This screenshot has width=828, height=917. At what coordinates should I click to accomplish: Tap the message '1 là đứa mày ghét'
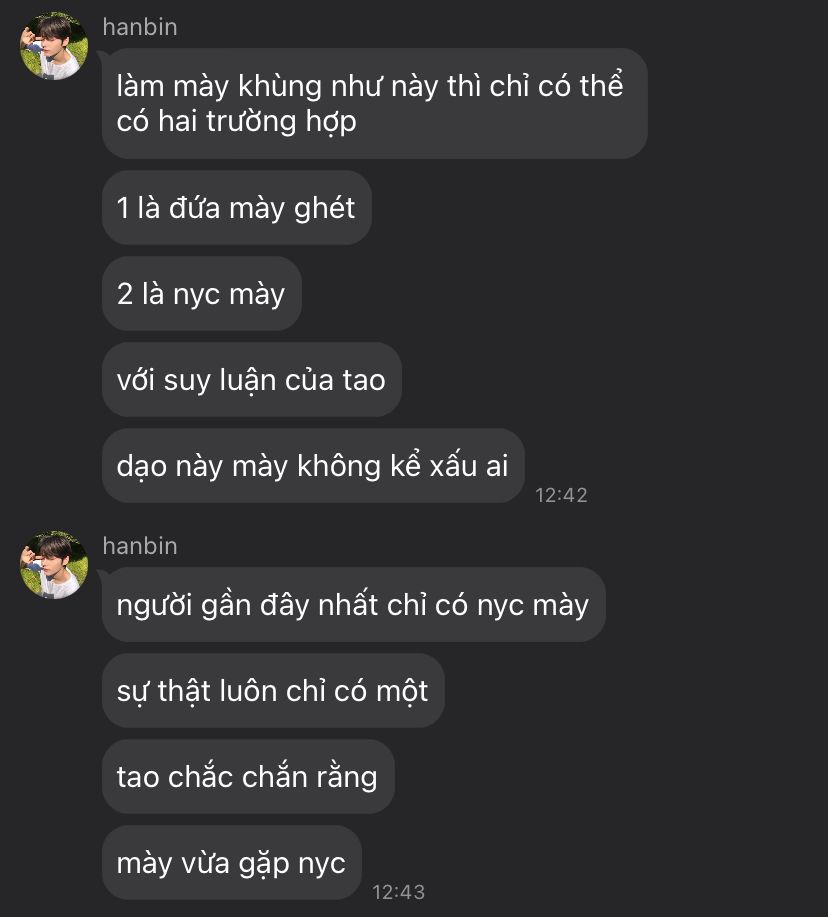tap(237, 208)
